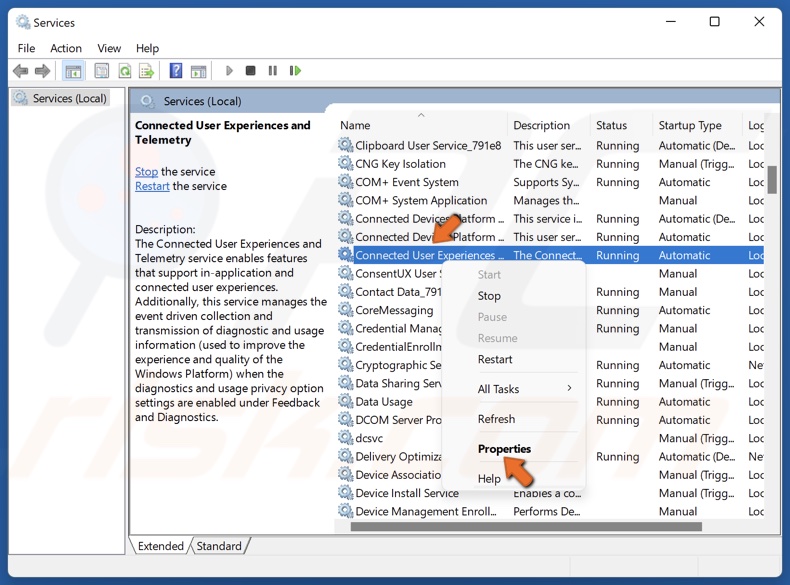Click the Back arrow toolbar icon
The width and height of the screenshot is (790, 585).
click(21, 71)
